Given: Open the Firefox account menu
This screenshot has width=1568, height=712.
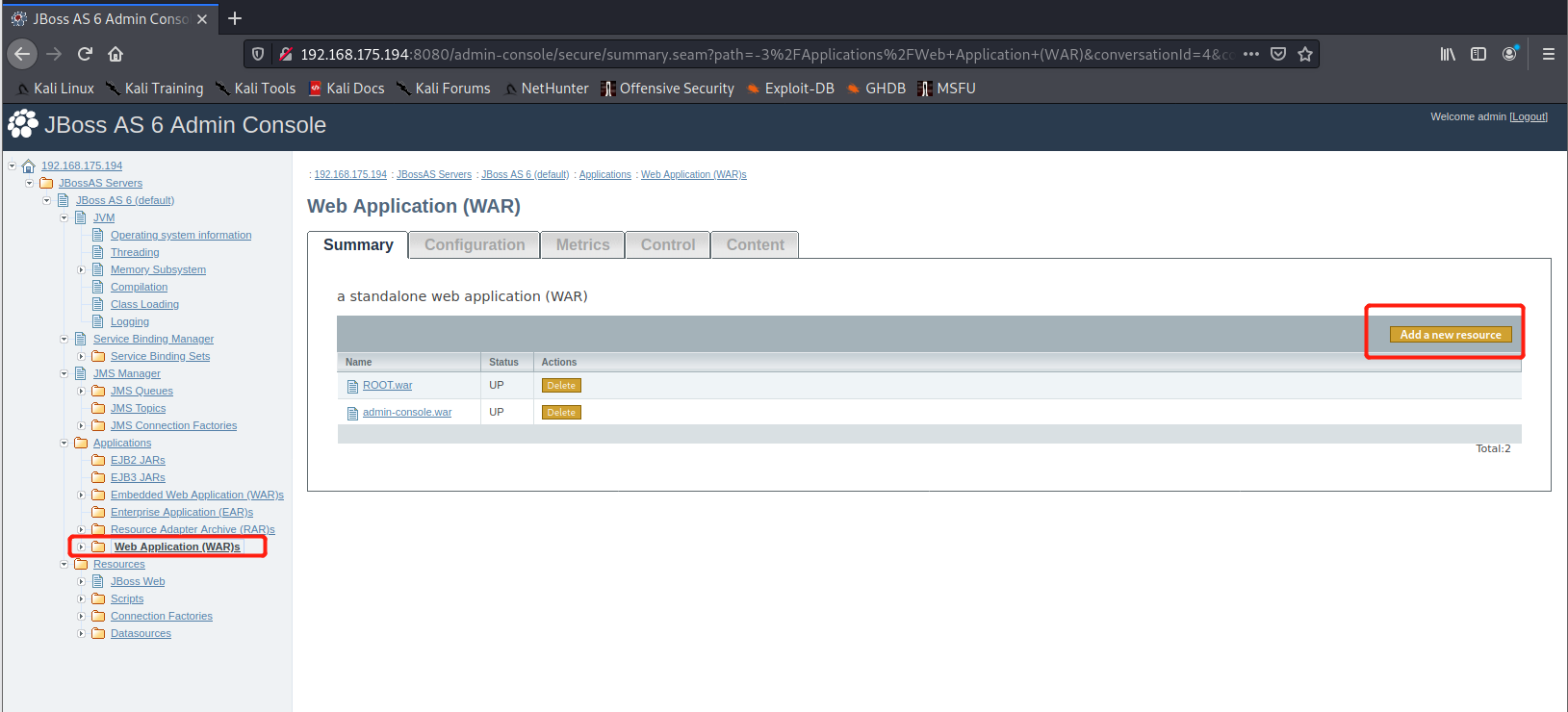Looking at the screenshot, I should click(1509, 54).
